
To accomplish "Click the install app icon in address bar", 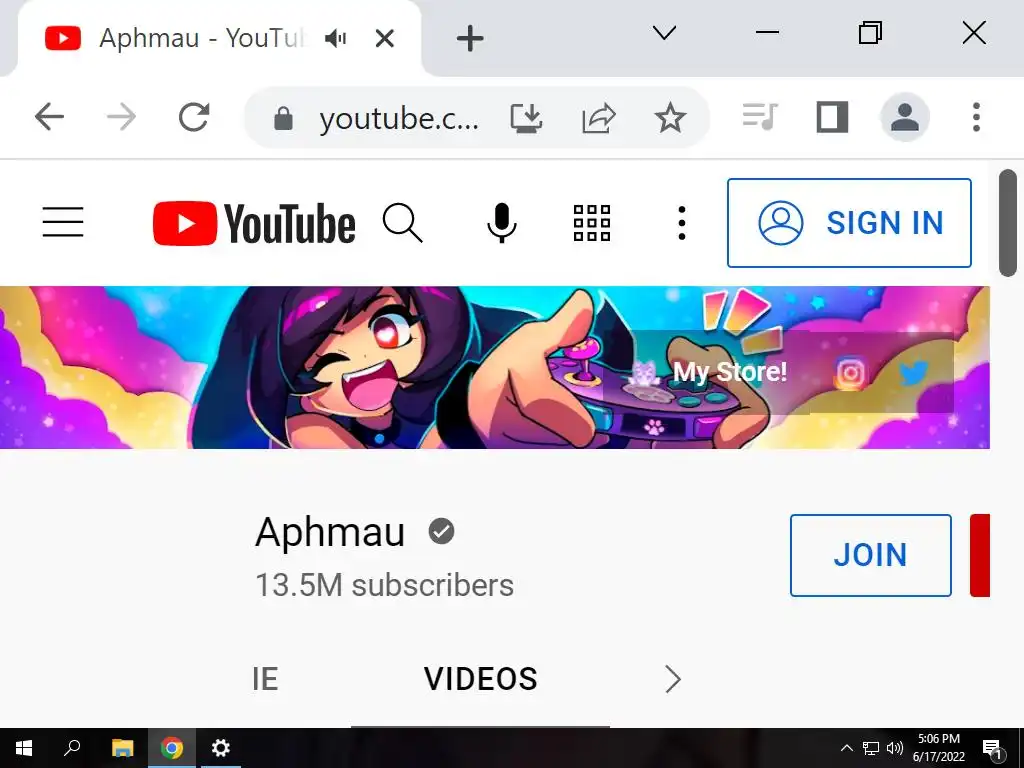I will point(526,118).
